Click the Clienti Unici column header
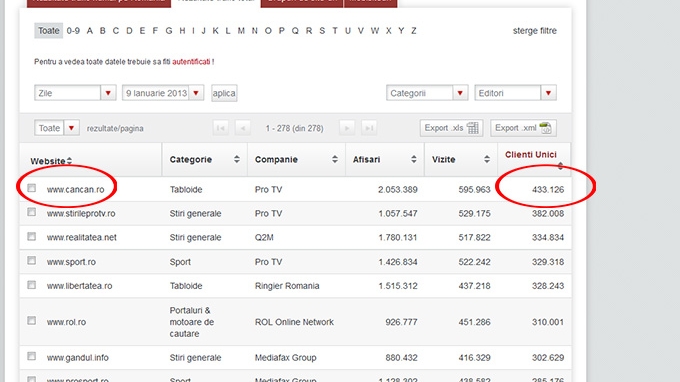 click(530, 155)
